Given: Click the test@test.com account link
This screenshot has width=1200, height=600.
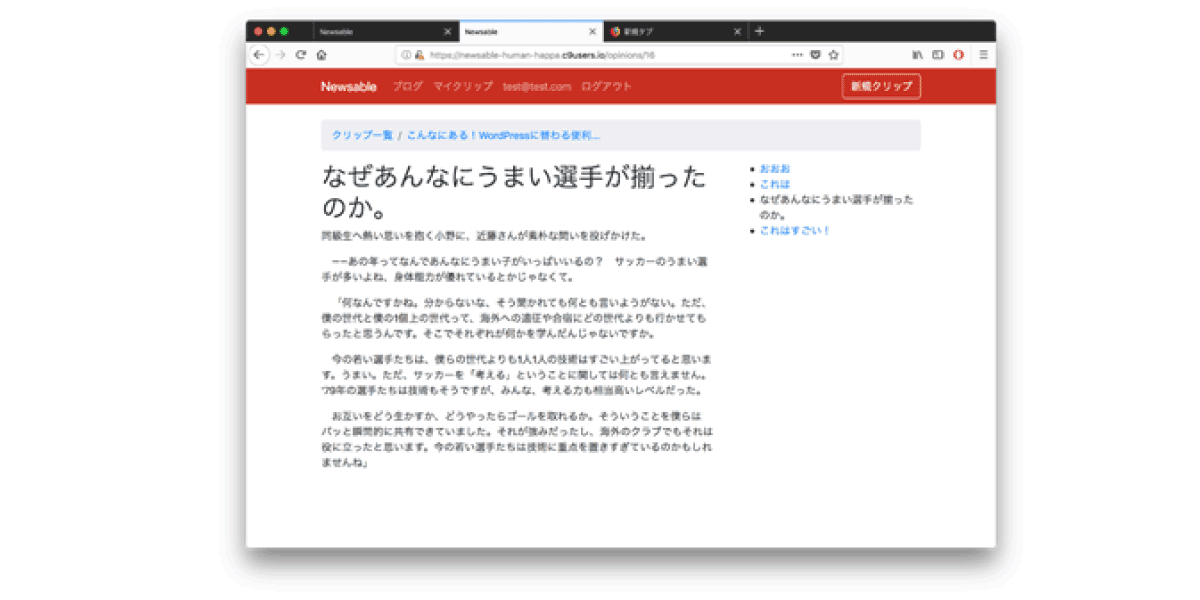Looking at the screenshot, I should tap(537, 87).
